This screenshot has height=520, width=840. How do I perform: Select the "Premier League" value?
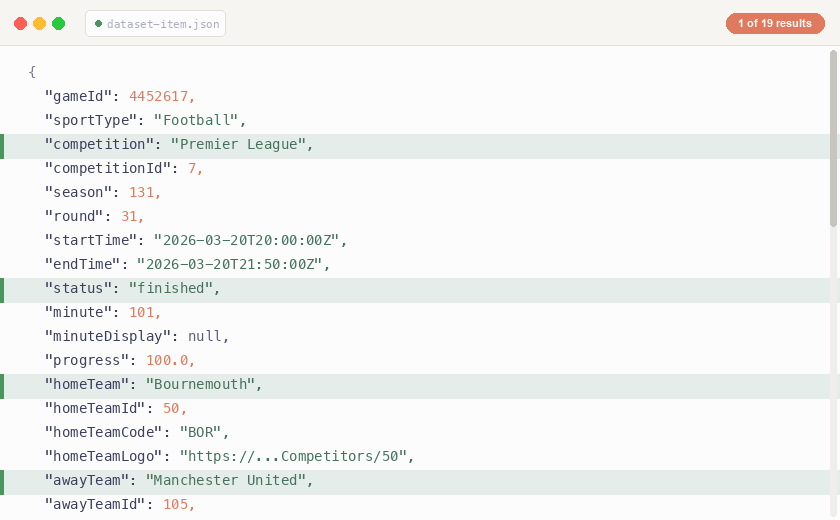point(238,145)
